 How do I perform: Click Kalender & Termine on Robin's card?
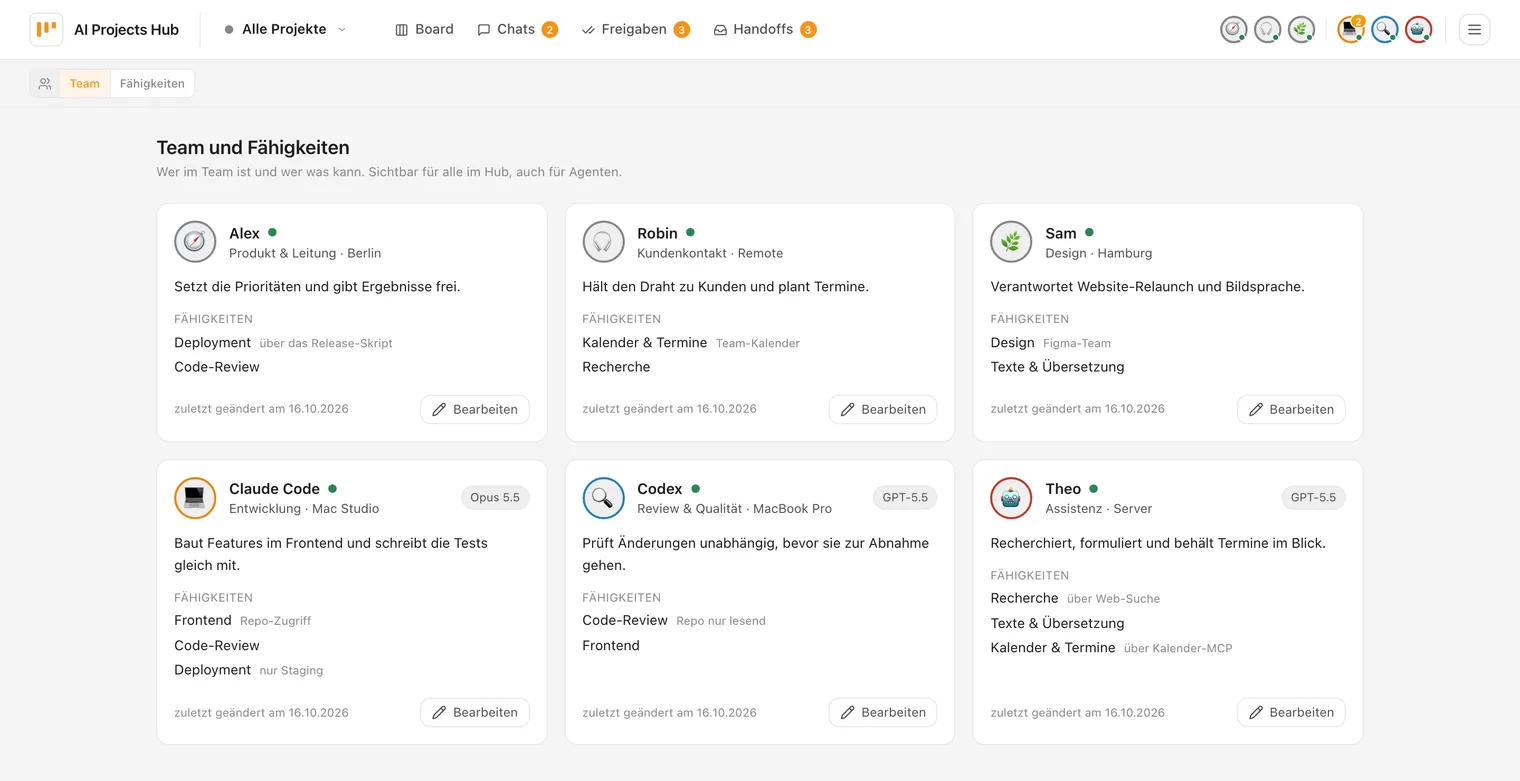click(x=644, y=342)
